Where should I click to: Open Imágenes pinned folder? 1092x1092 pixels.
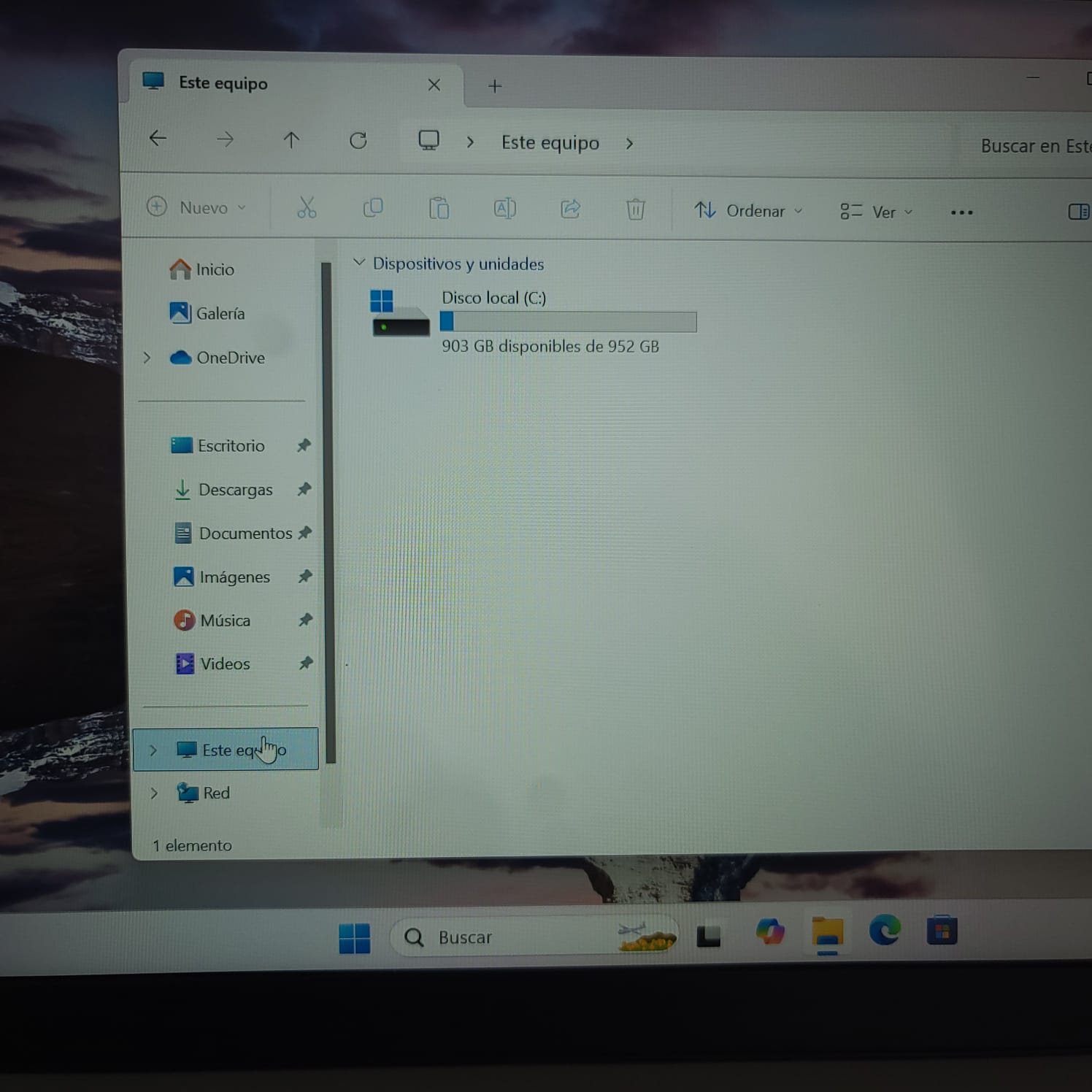click(222, 577)
